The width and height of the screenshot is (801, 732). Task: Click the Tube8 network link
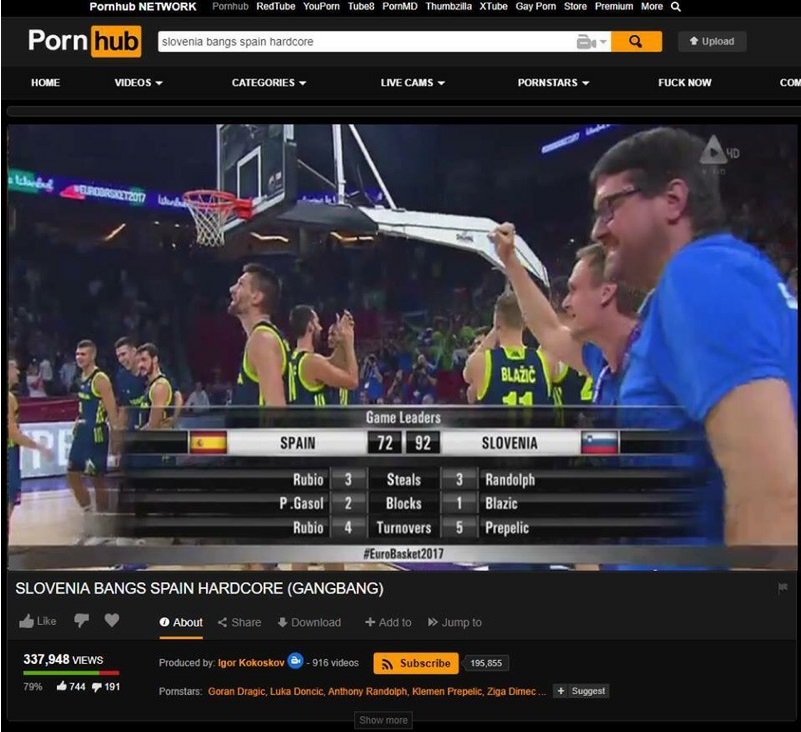tap(361, 7)
